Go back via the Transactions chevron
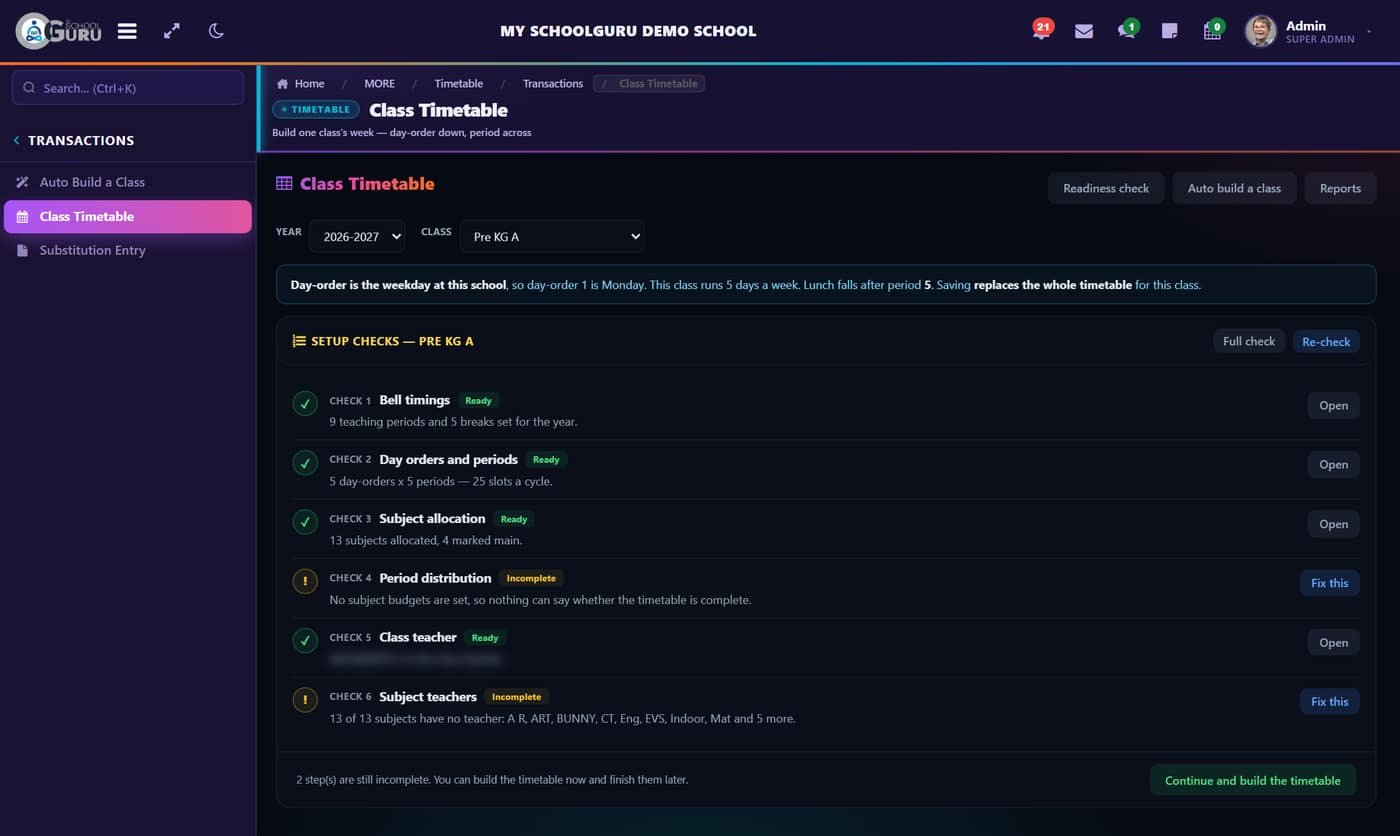 click(x=16, y=140)
